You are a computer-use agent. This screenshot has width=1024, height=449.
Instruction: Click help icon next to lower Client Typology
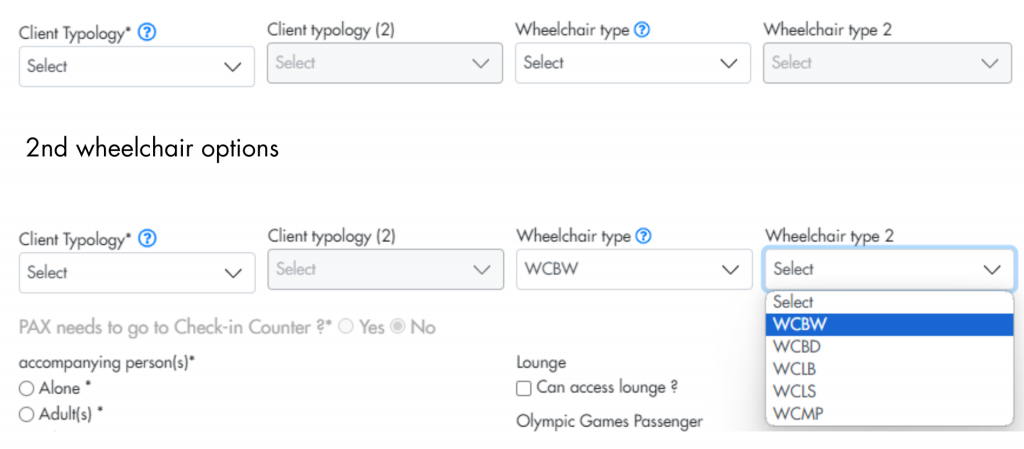(x=148, y=240)
